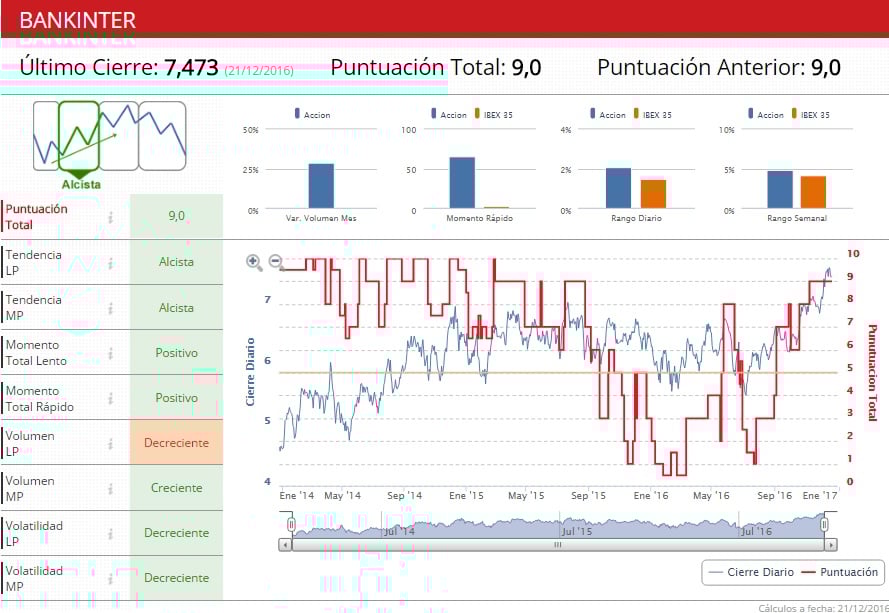Open info icon for Volatilidad MP row

111,579
